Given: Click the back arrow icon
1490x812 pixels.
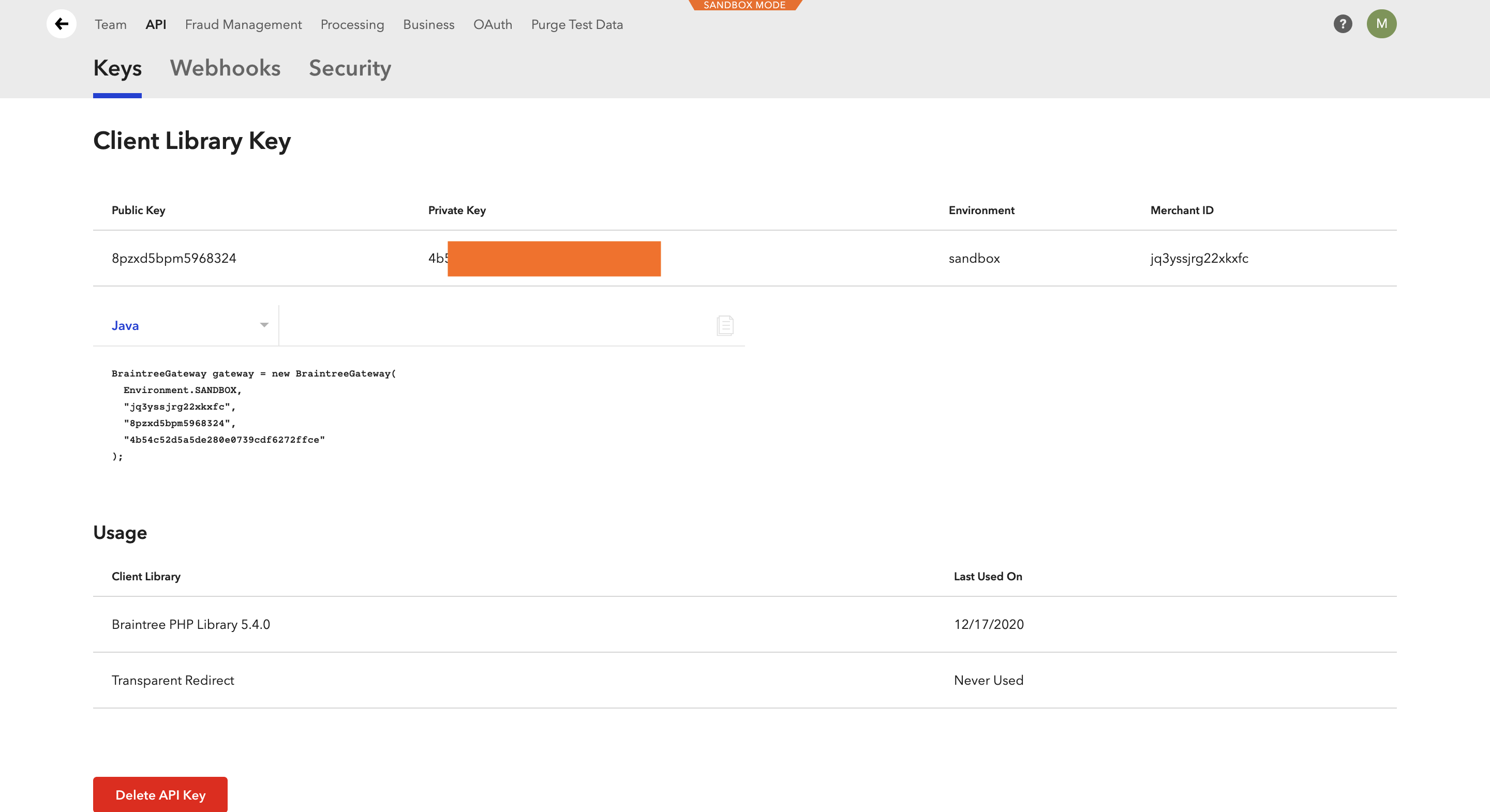Looking at the screenshot, I should [x=62, y=24].
